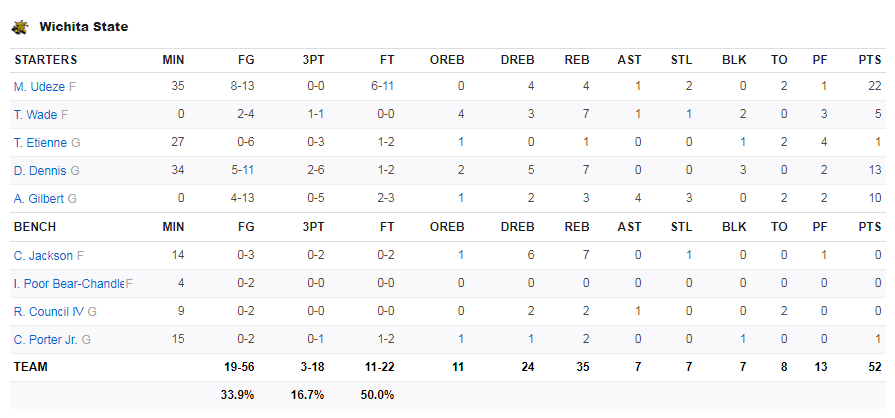
Task: Click M. Udeze's 22 points cell
Action: (875, 87)
